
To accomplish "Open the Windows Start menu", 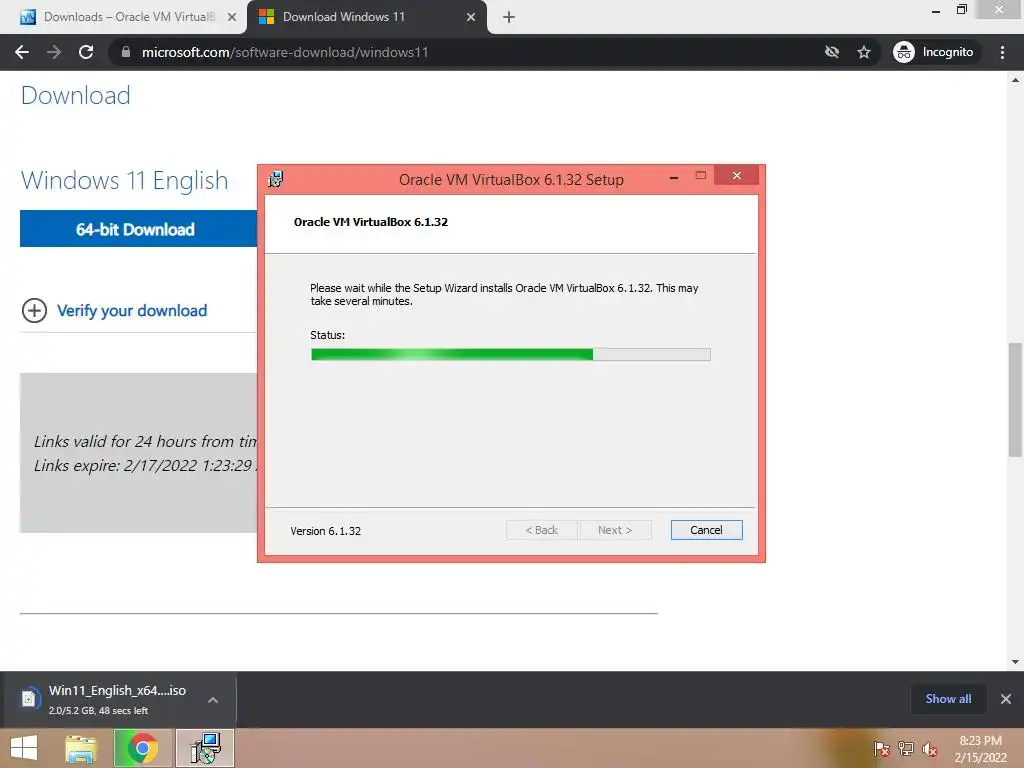I will (x=24, y=748).
